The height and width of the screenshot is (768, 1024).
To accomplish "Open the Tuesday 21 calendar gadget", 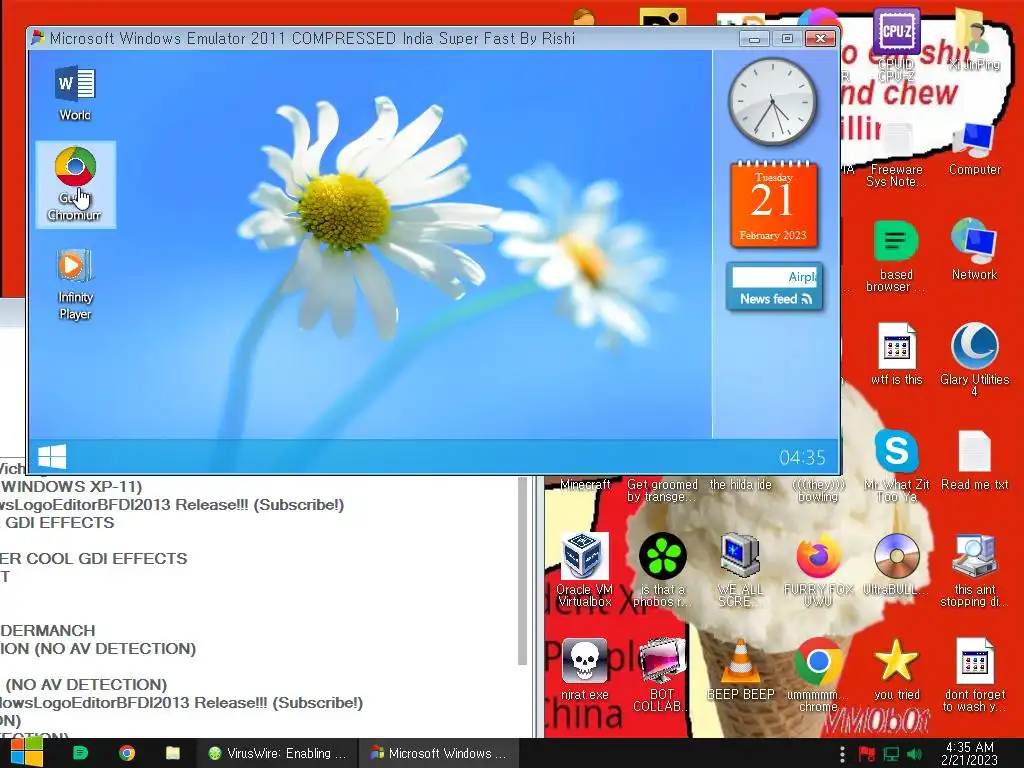I will pyautogui.click(x=773, y=204).
